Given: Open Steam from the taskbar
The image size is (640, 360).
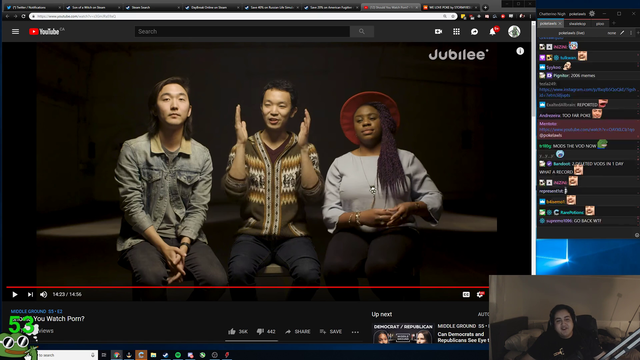Looking at the screenshot, I should (166, 355).
